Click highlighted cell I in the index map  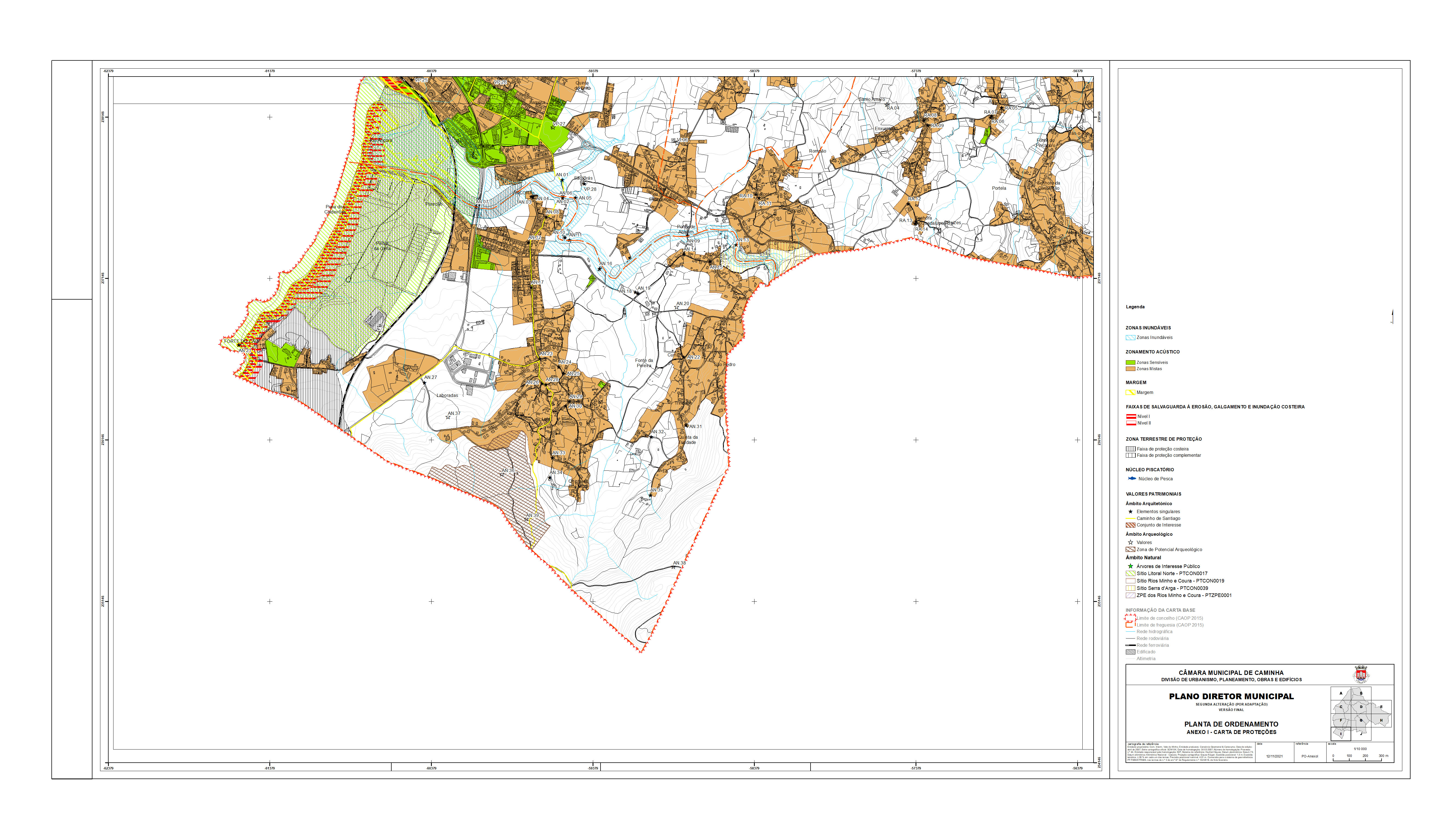coord(1341,734)
